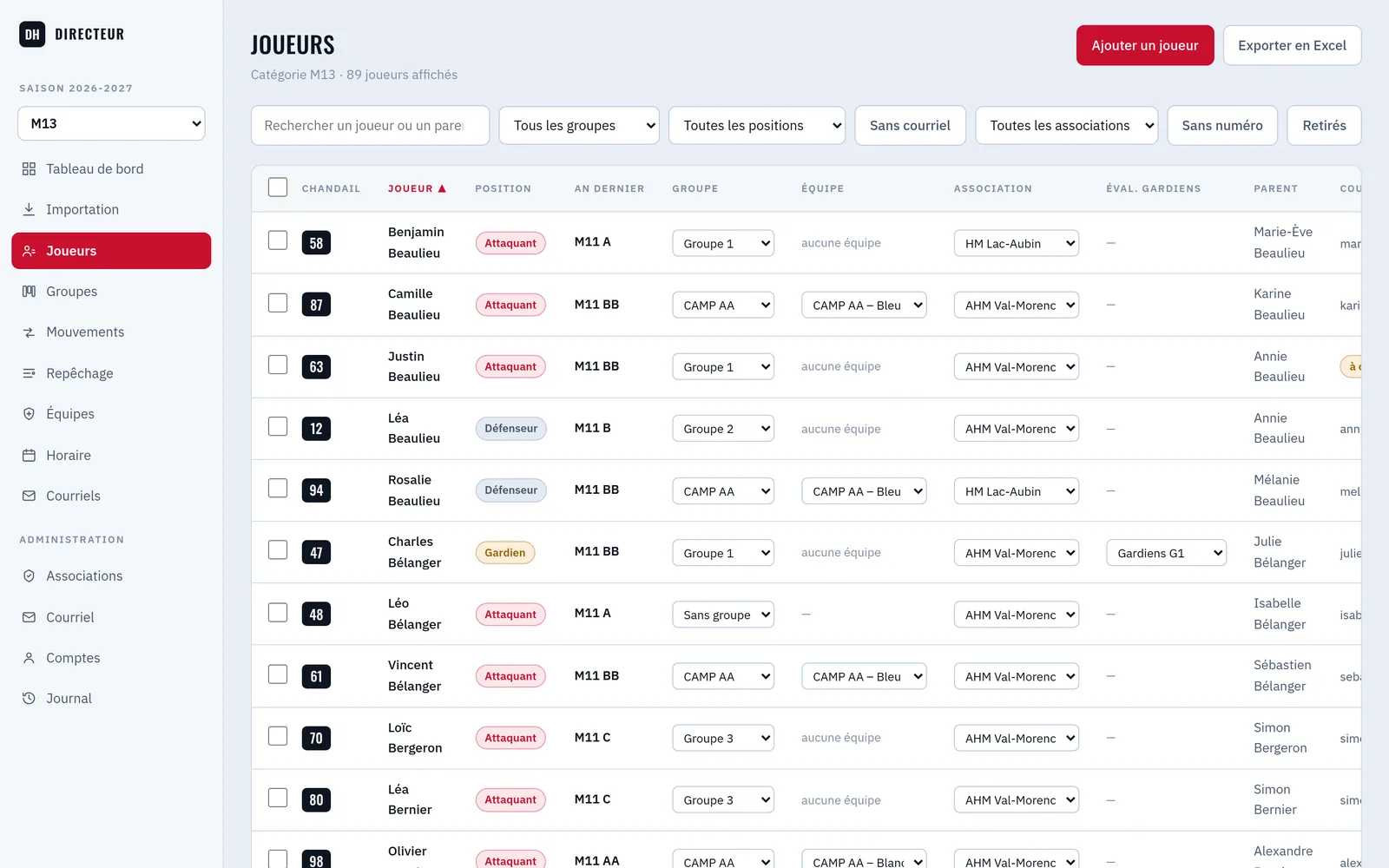The width and height of the screenshot is (1389, 868).
Task: Check the box for Camille Beaulieu
Action: point(278,303)
